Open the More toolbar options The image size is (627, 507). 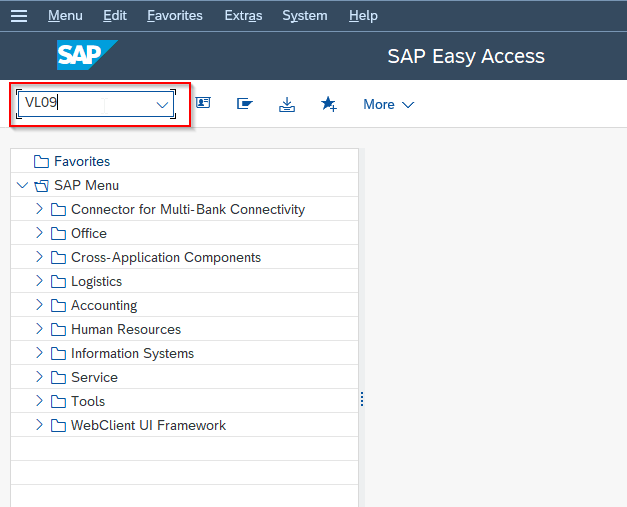(388, 104)
